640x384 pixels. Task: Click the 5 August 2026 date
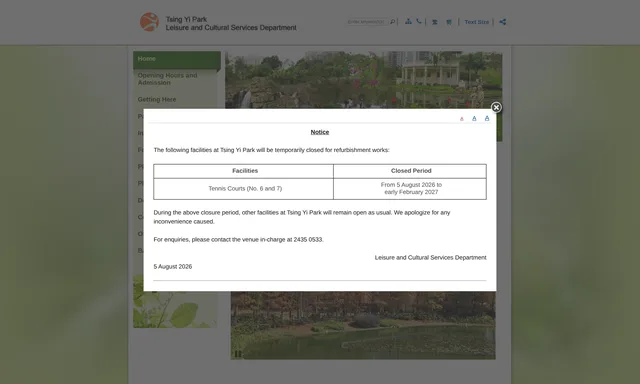pos(173,266)
